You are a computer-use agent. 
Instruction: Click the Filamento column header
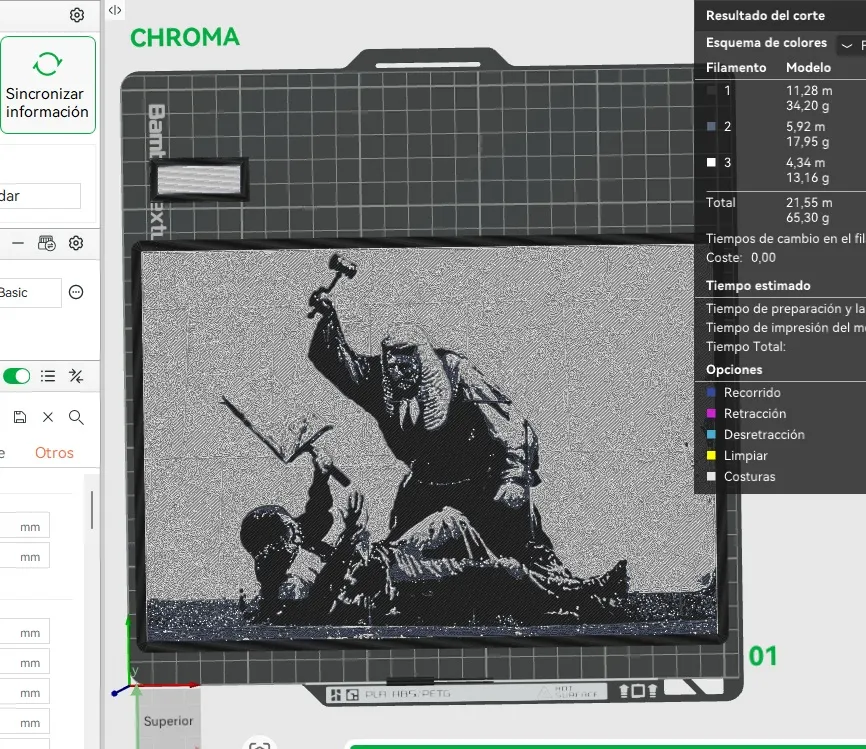tap(736, 67)
